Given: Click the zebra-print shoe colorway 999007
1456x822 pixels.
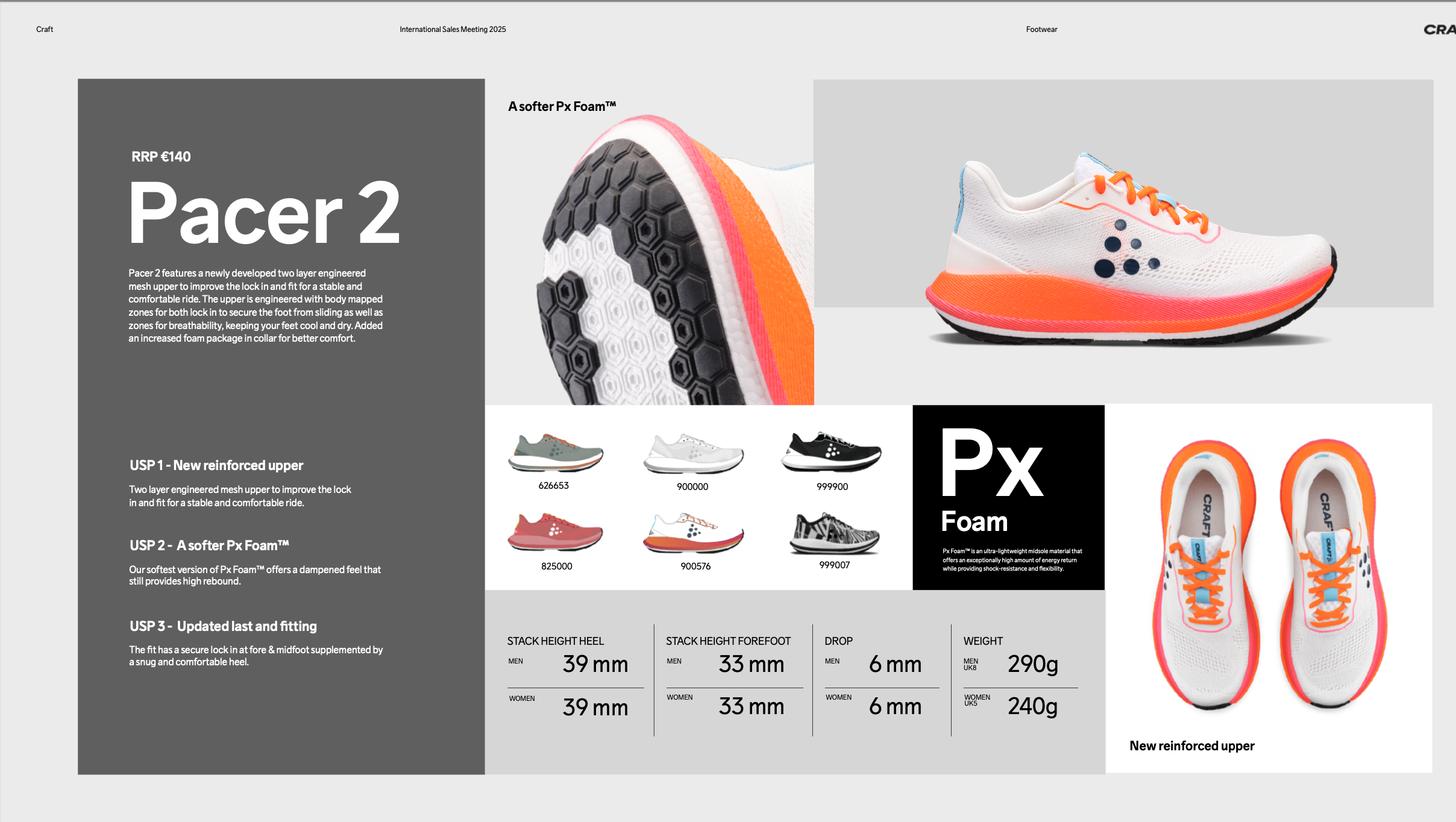Looking at the screenshot, I should click(x=834, y=534).
